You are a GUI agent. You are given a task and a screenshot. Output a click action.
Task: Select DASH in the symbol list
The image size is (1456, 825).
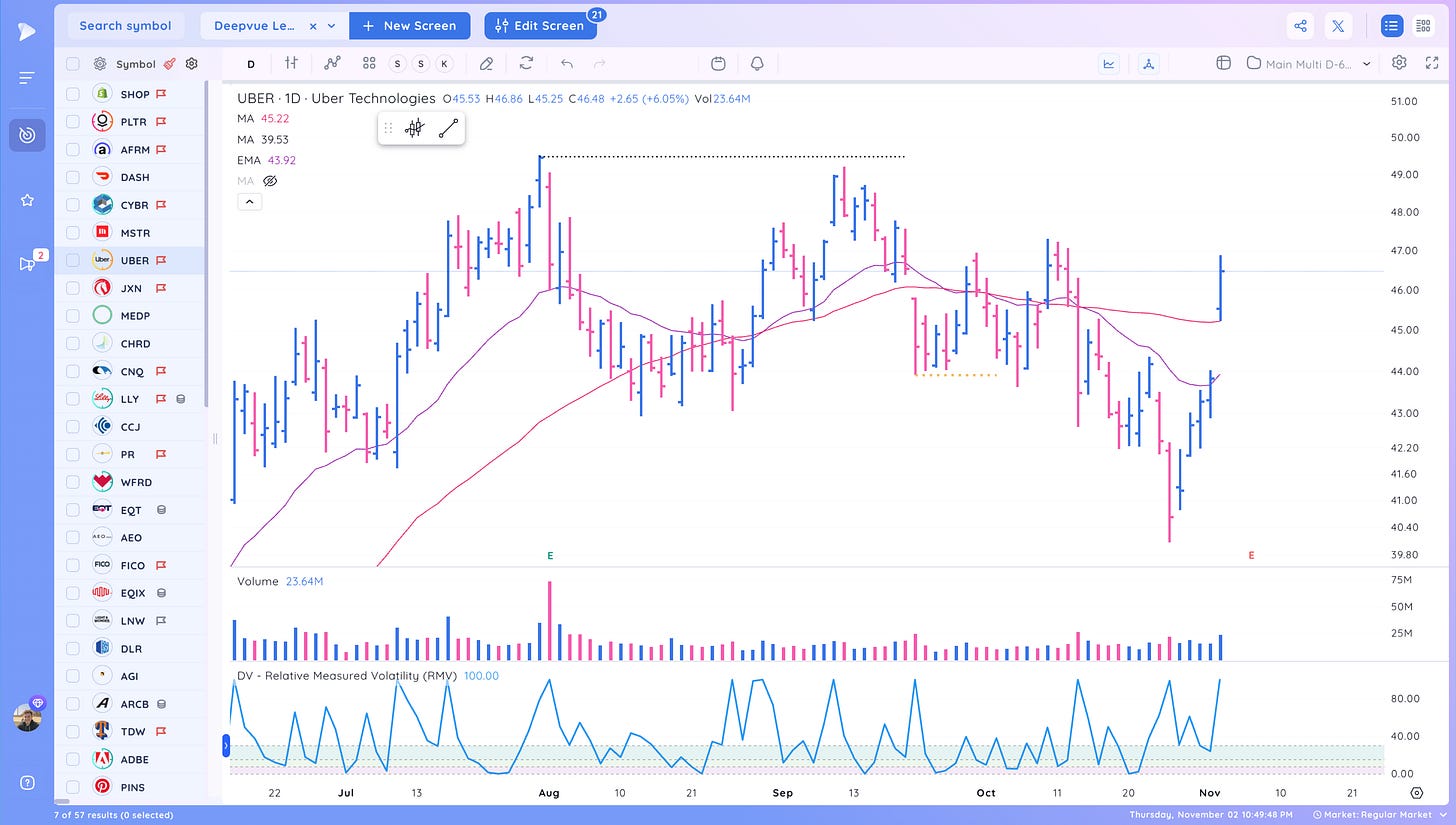point(135,177)
